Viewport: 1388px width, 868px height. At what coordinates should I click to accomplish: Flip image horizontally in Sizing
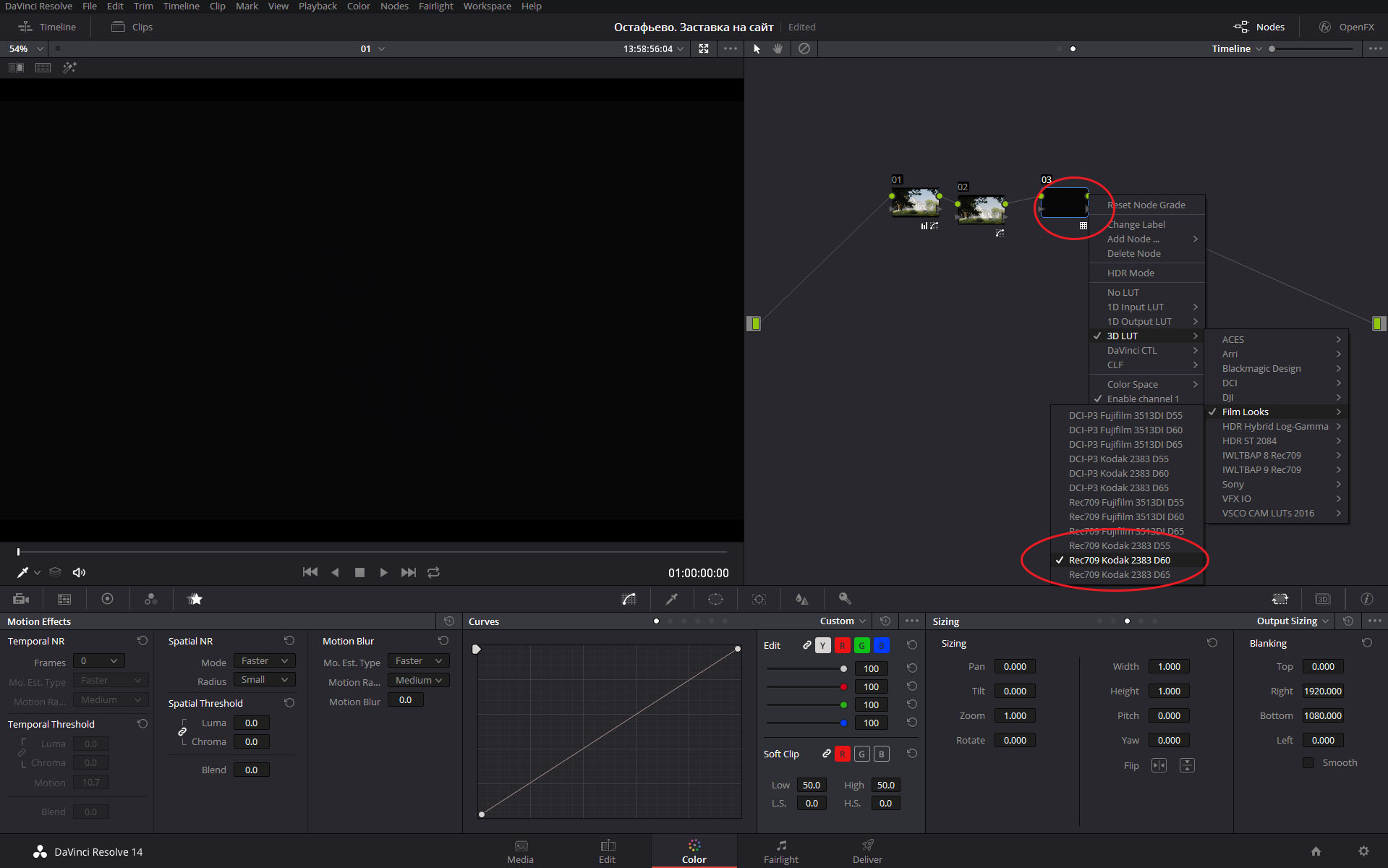click(1159, 765)
